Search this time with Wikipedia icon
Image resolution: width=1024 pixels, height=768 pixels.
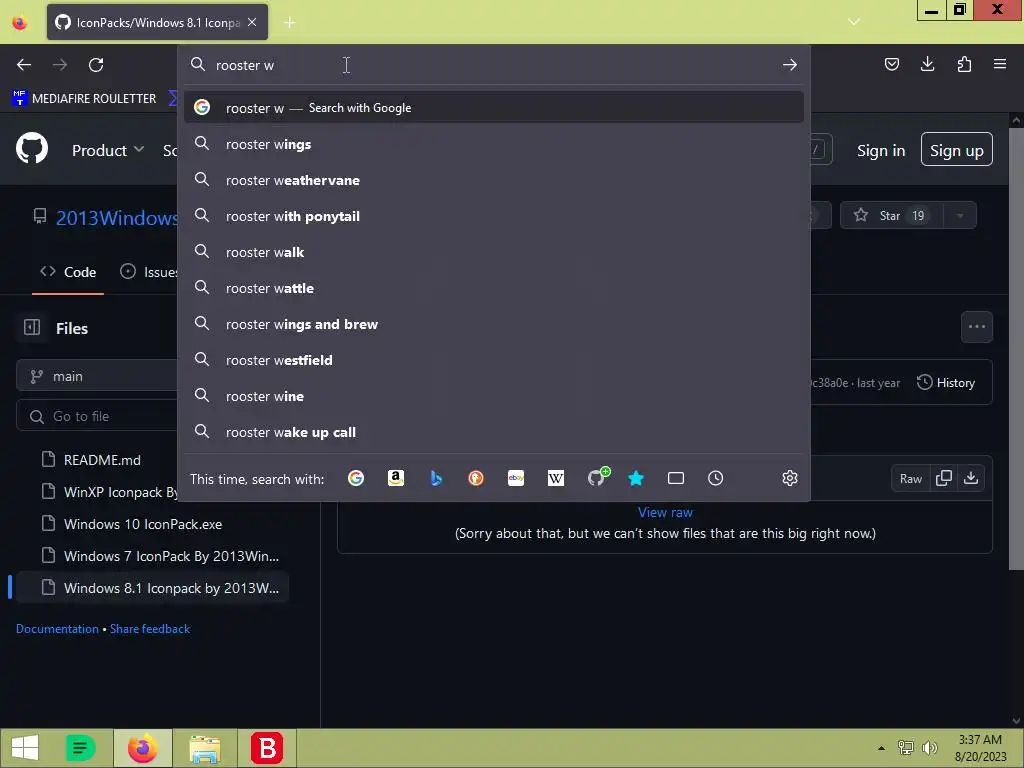pos(556,478)
